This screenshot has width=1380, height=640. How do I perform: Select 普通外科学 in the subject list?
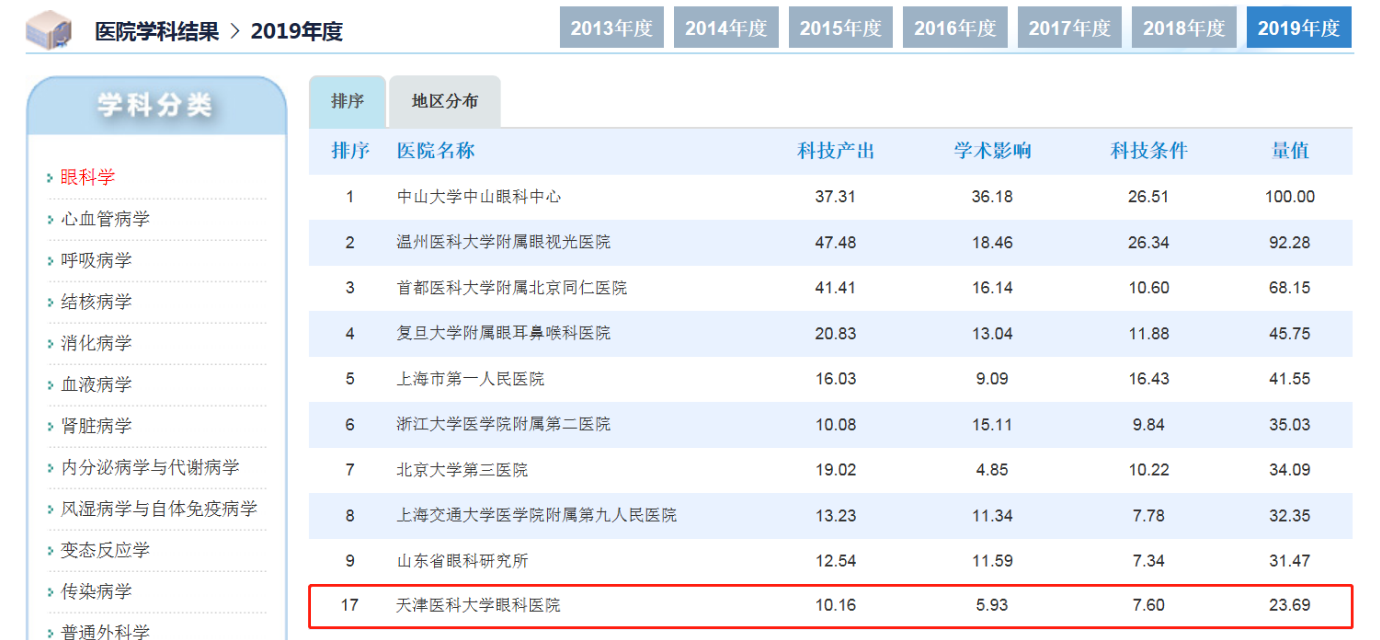(105, 631)
